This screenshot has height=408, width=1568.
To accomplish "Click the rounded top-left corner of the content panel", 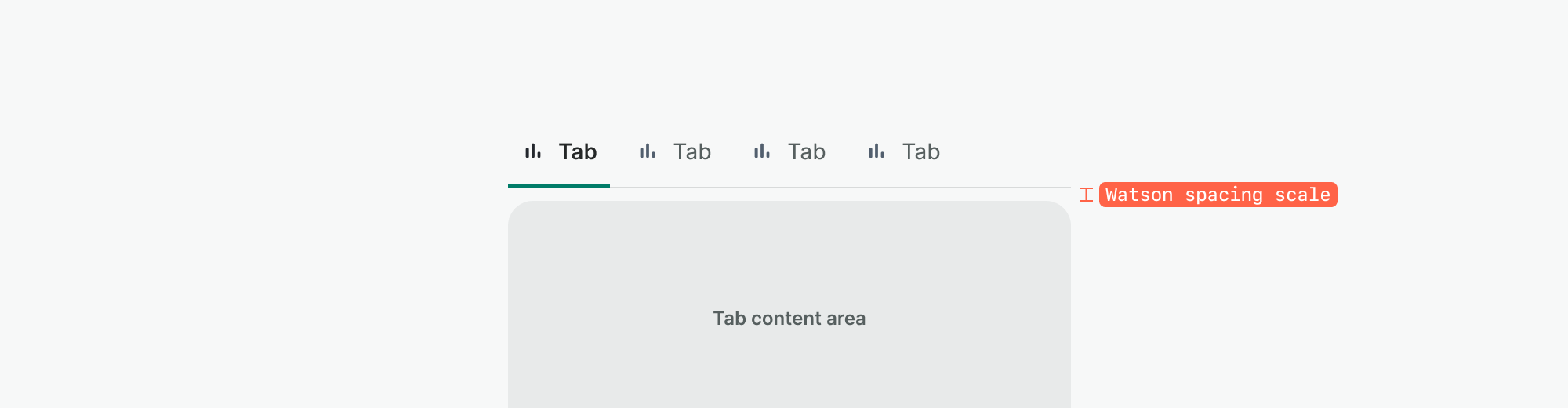I will click(x=517, y=210).
